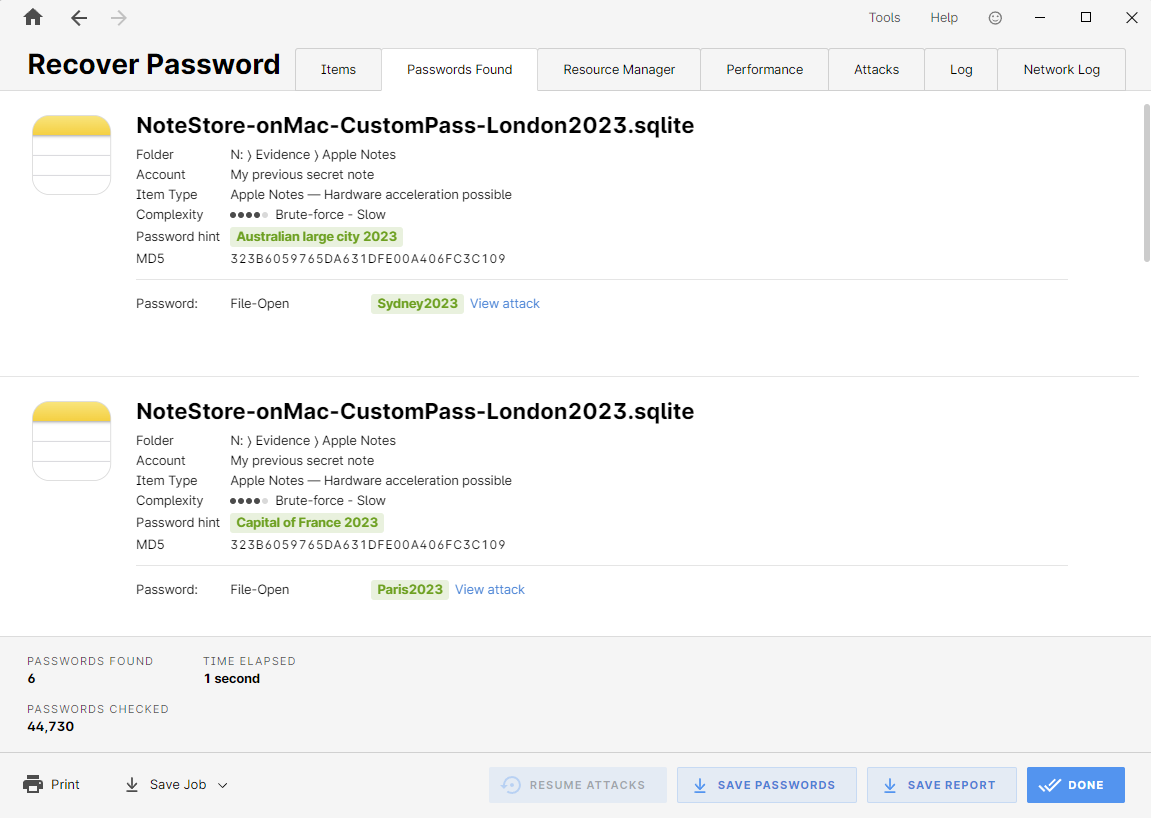Screen dimensions: 1151x818
Task: Click 'Brute-force - Slow' in Sydney2023 entry
Action: tap(330, 214)
